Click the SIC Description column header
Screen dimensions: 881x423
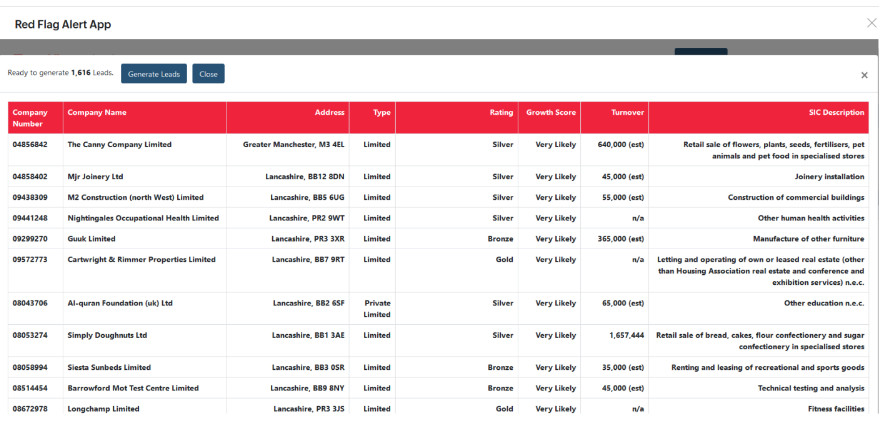click(x=759, y=118)
